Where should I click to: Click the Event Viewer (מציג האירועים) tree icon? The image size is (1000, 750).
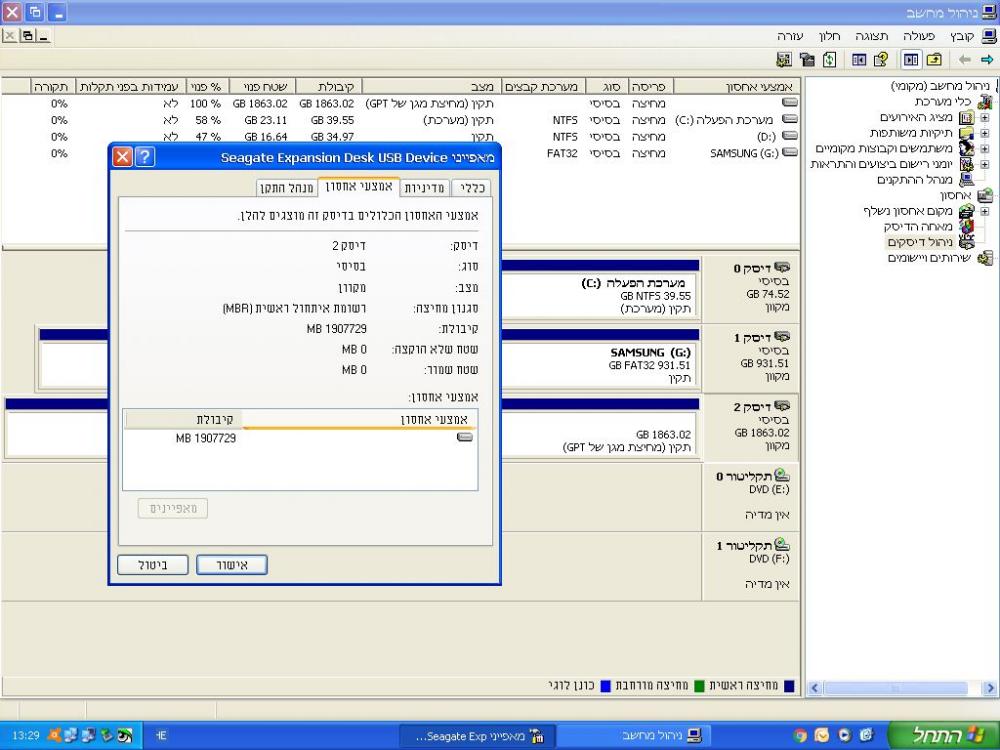coord(967,117)
